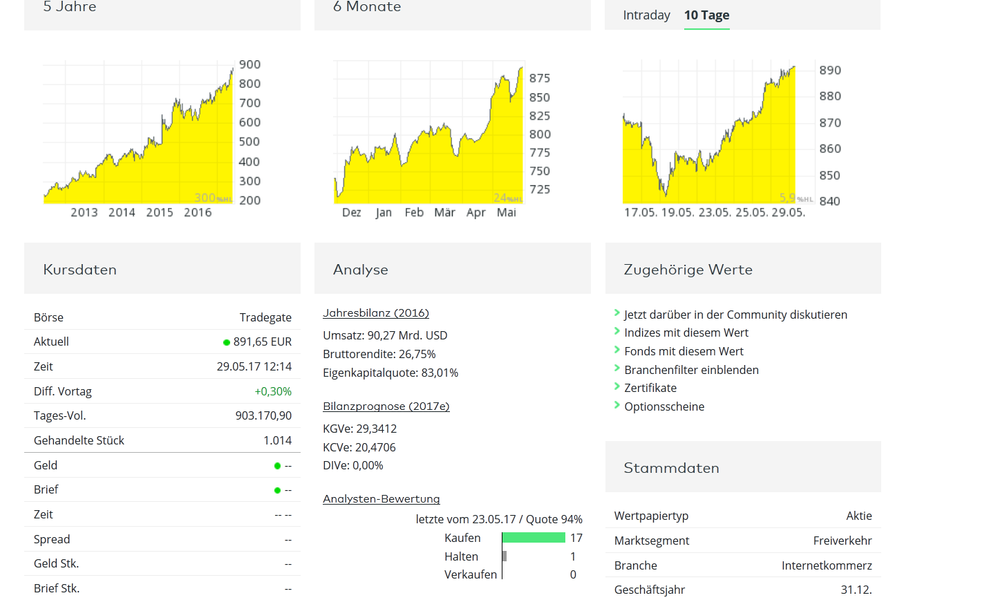Select the 10 Tage chart tab

coord(706,15)
